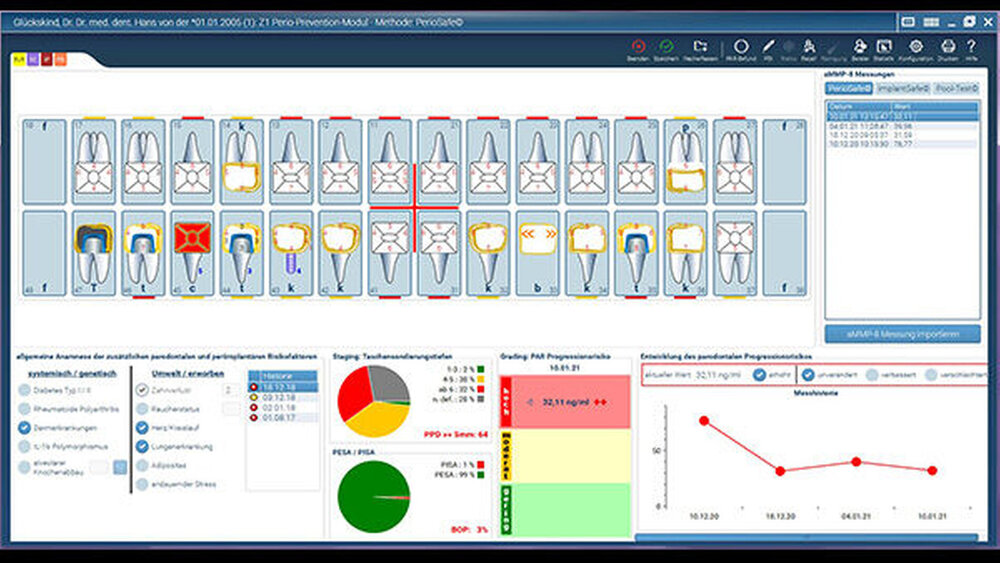Screen dimensions: 1000x563
Task: Enable the Diabetes Typ risk factor
Action: (23, 391)
